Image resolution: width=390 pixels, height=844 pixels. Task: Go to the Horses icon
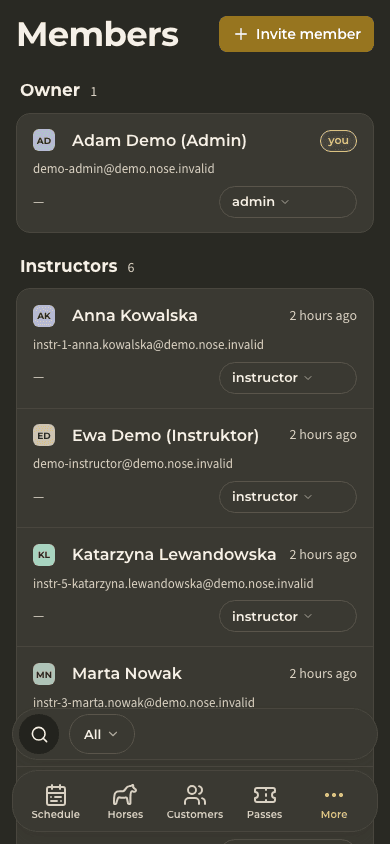pyautogui.click(x=125, y=794)
